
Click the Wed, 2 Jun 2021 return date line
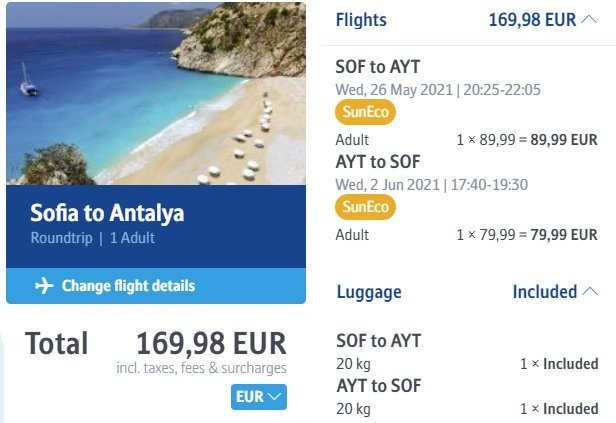tap(432, 184)
